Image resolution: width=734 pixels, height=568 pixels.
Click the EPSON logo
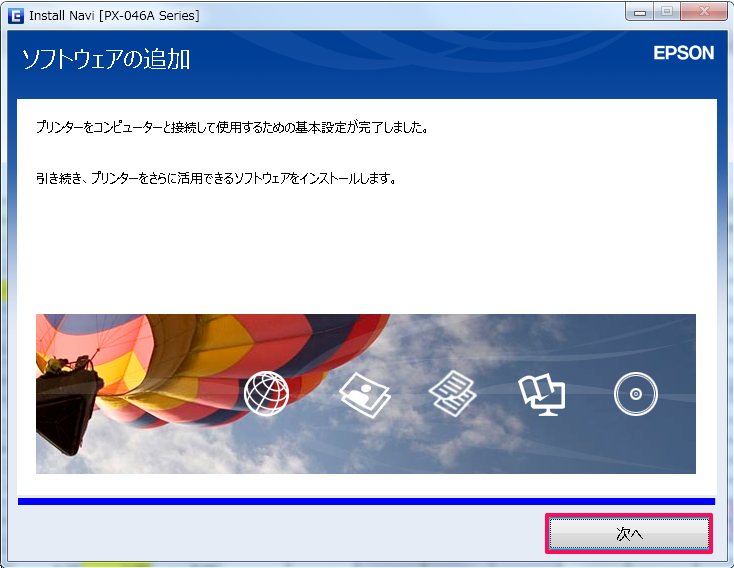(684, 54)
